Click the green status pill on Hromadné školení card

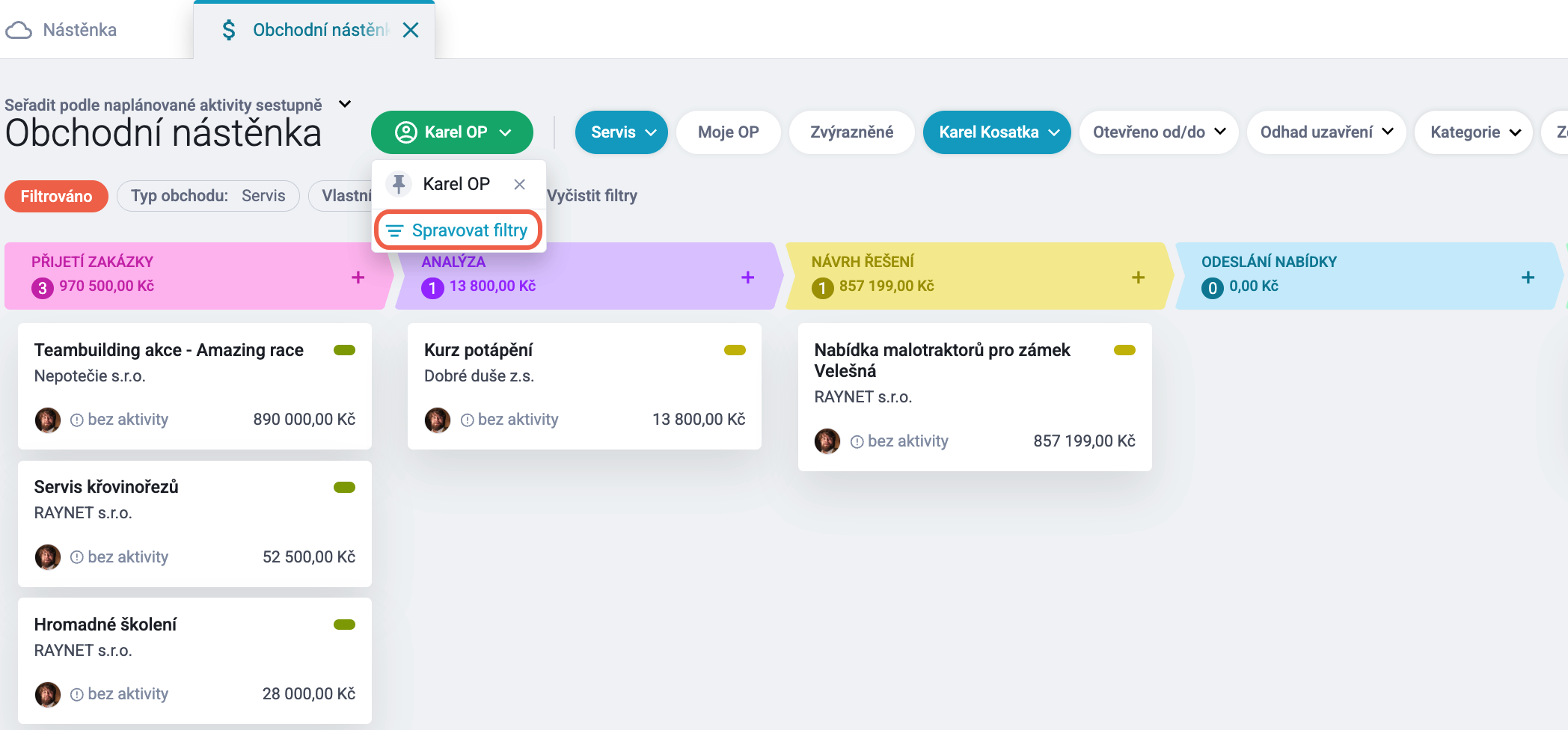(344, 625)
